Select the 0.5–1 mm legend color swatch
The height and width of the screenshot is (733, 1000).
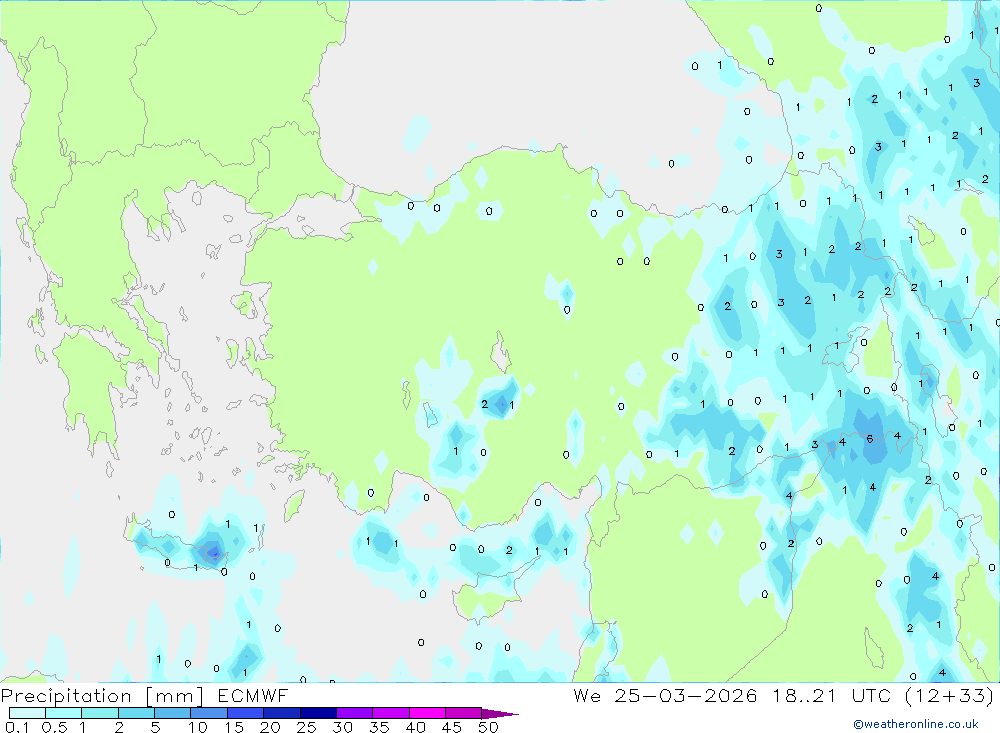64,713
